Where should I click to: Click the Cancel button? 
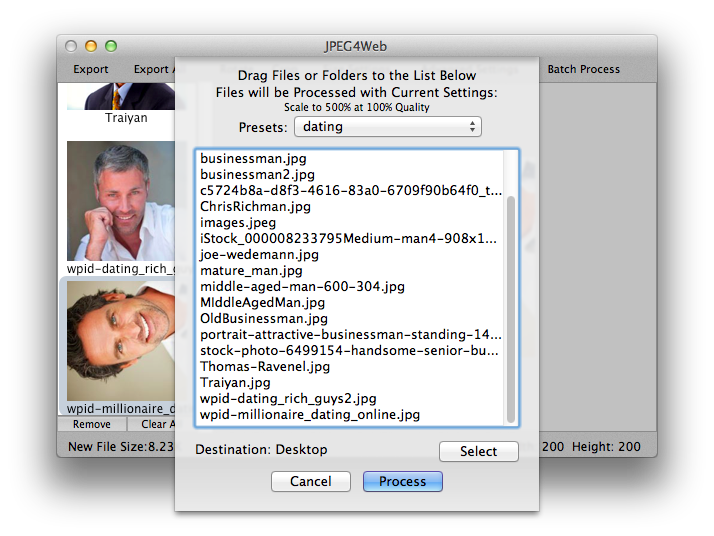311,481
